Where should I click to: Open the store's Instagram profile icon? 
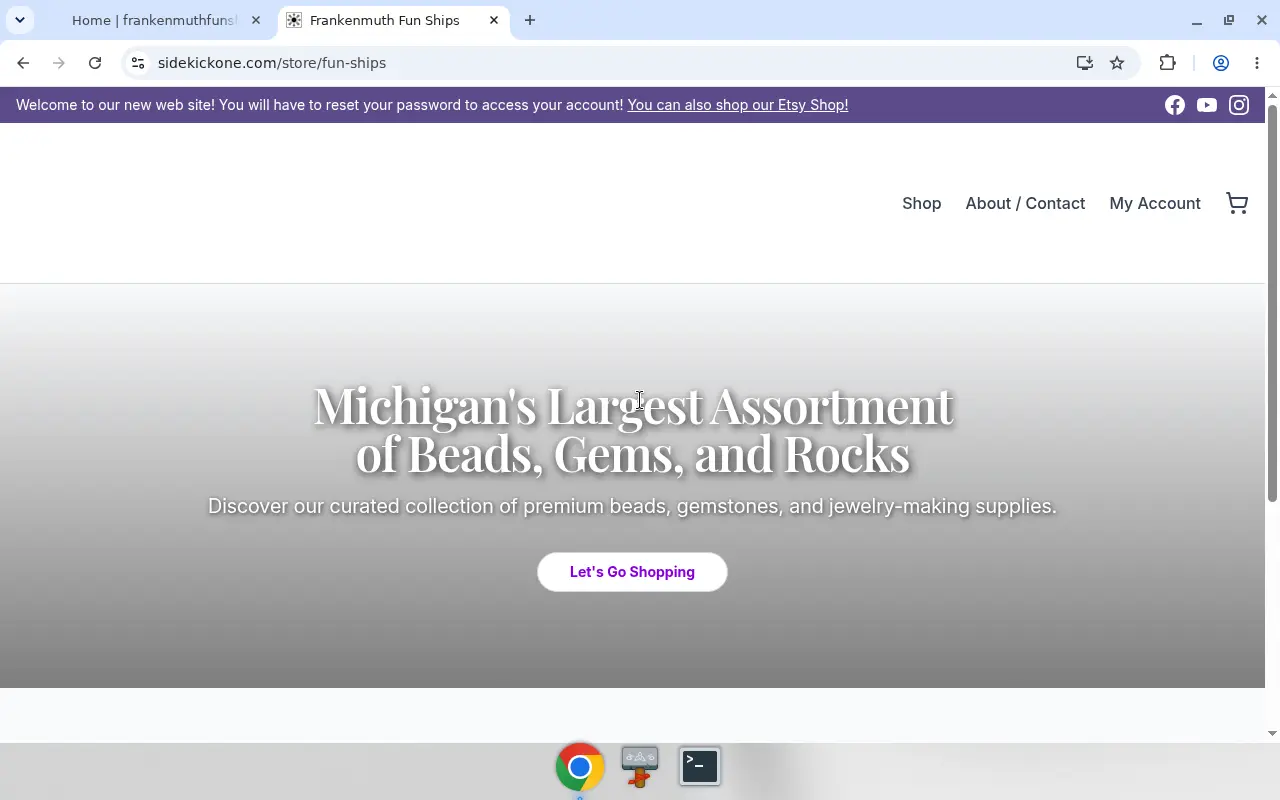(x=1239, y=105)
